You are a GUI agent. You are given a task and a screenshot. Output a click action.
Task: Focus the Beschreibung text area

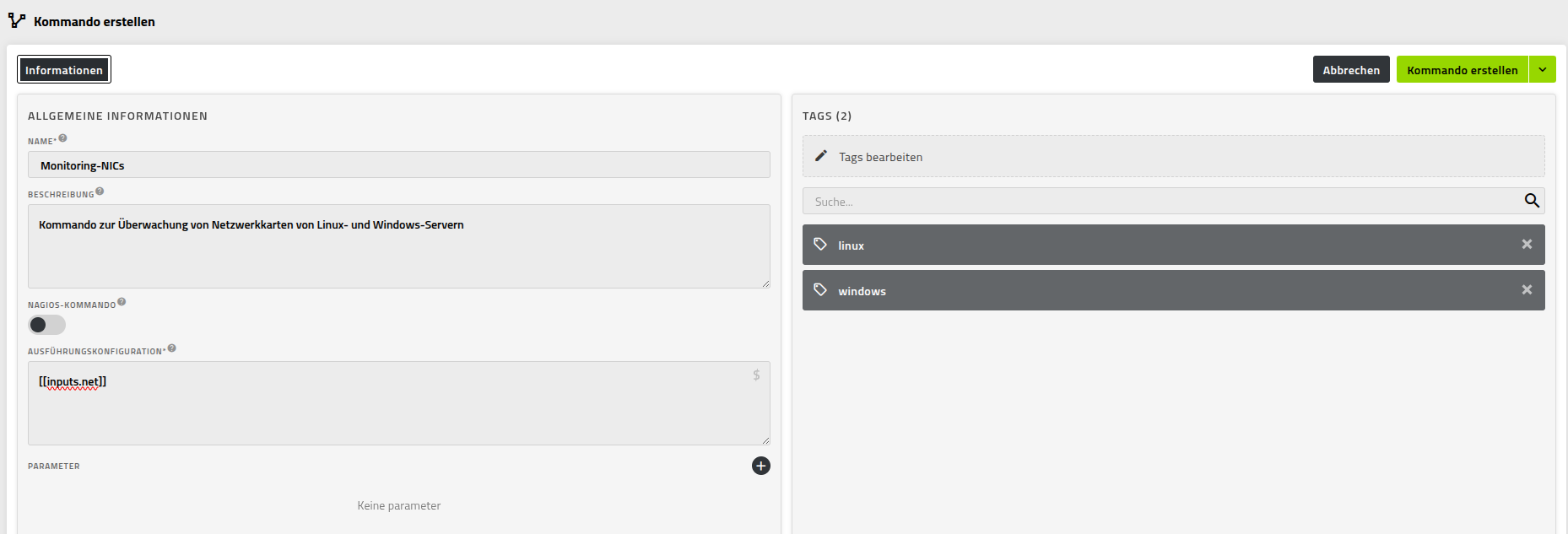tap(398, 253)
